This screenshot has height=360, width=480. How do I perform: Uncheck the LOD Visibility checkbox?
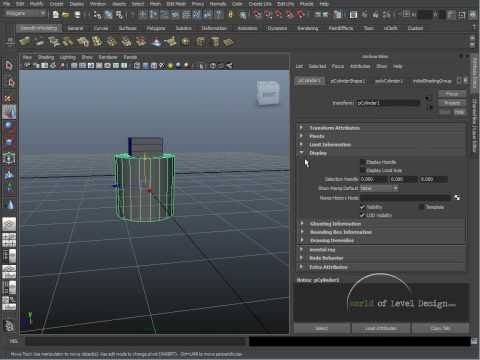click(x=363, y=215)
